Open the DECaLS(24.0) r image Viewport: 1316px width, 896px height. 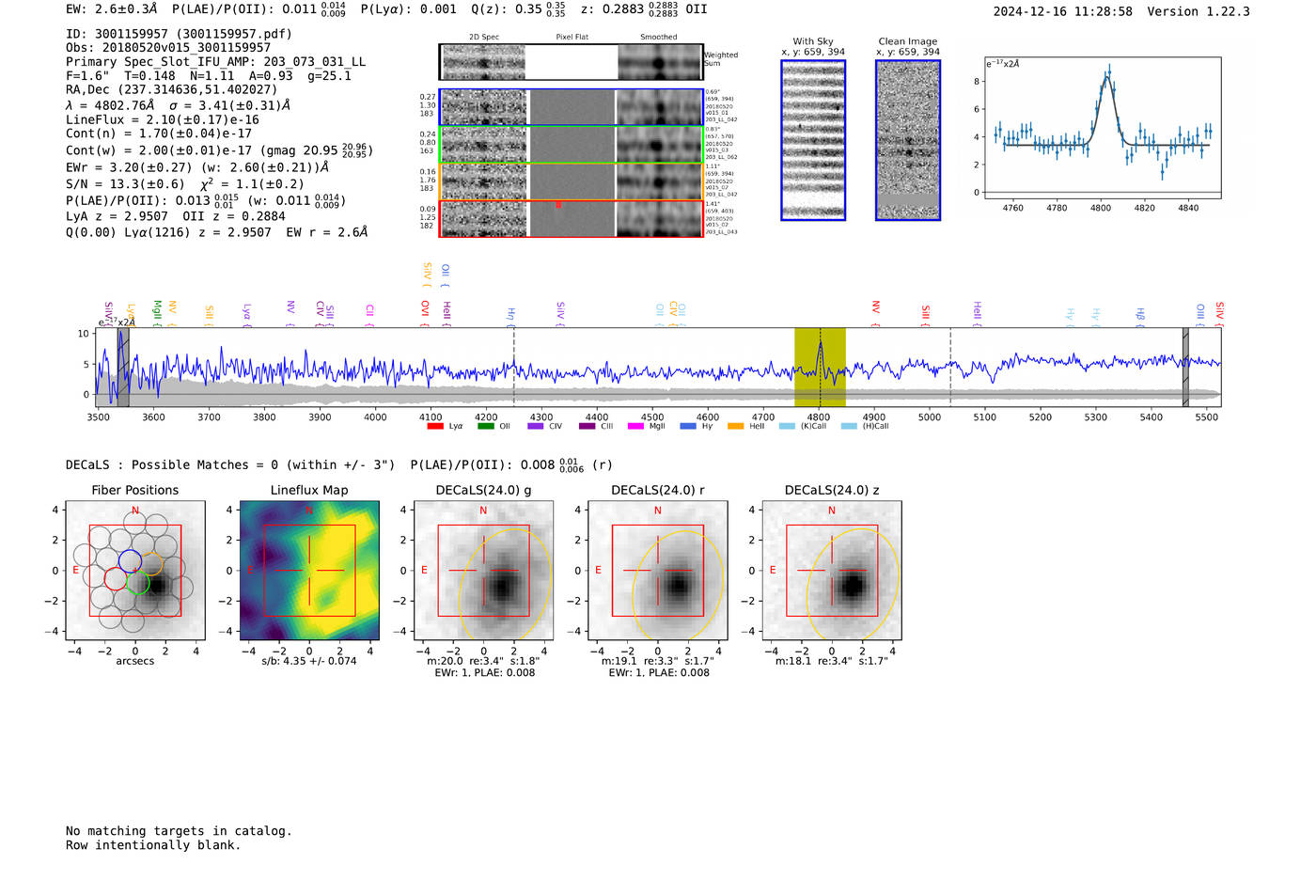657,571
